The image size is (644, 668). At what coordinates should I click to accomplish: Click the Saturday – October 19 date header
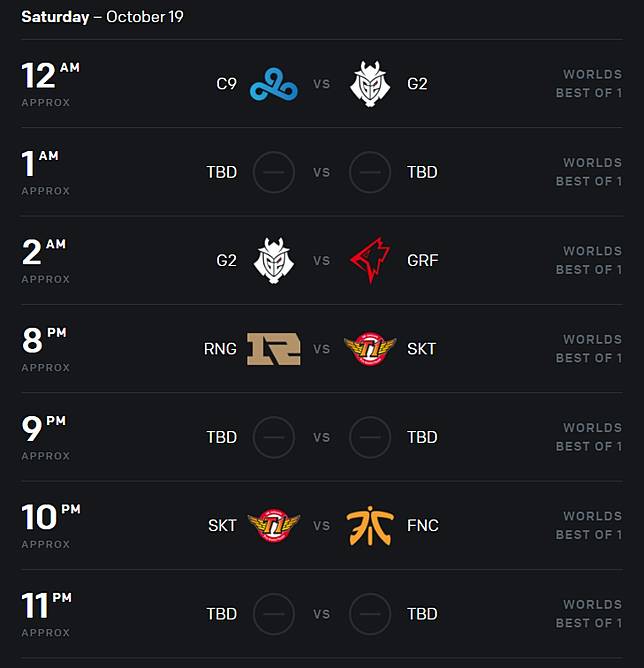102,17
